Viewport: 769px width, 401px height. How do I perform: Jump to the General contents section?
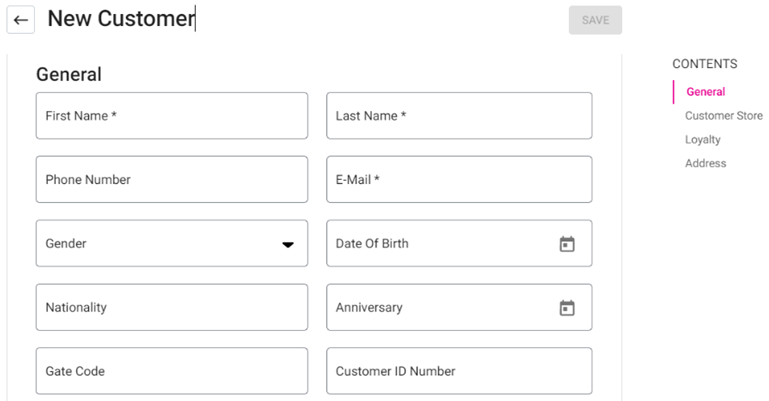(x=706, y=92)
